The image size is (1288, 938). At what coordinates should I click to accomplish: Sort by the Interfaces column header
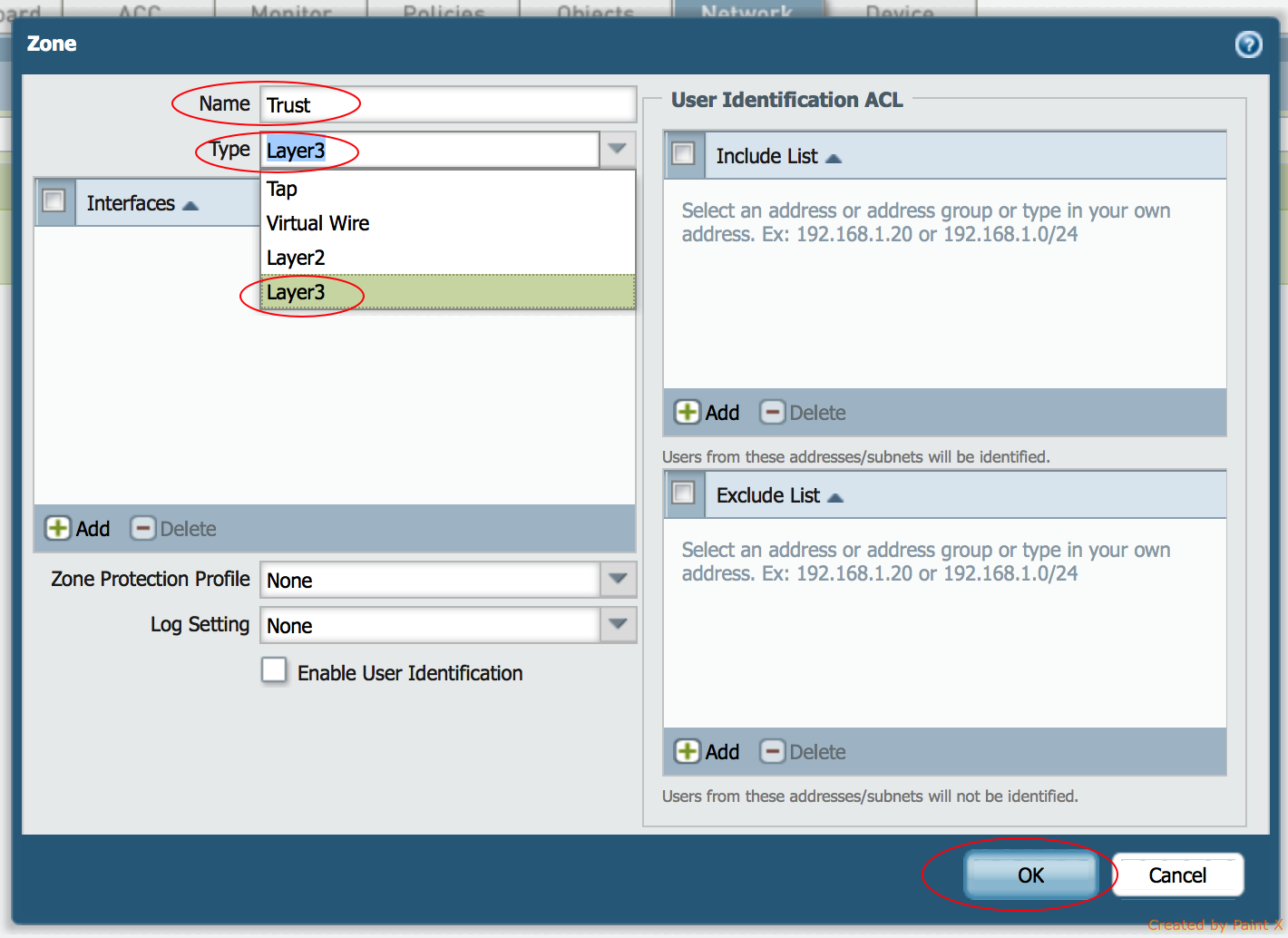point(142,203)
